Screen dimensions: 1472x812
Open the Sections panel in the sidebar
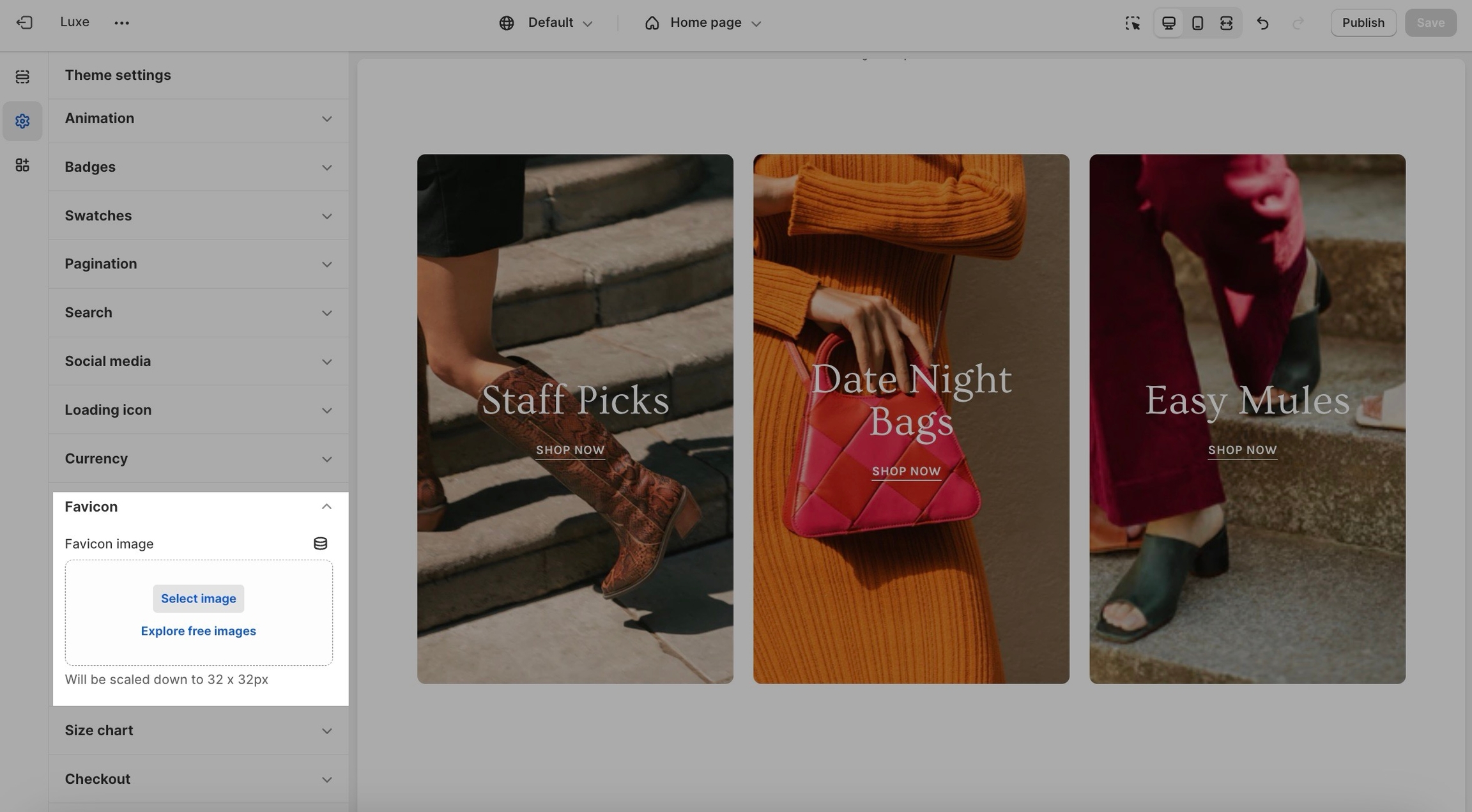pyautogui.click(x=22, y=77)
